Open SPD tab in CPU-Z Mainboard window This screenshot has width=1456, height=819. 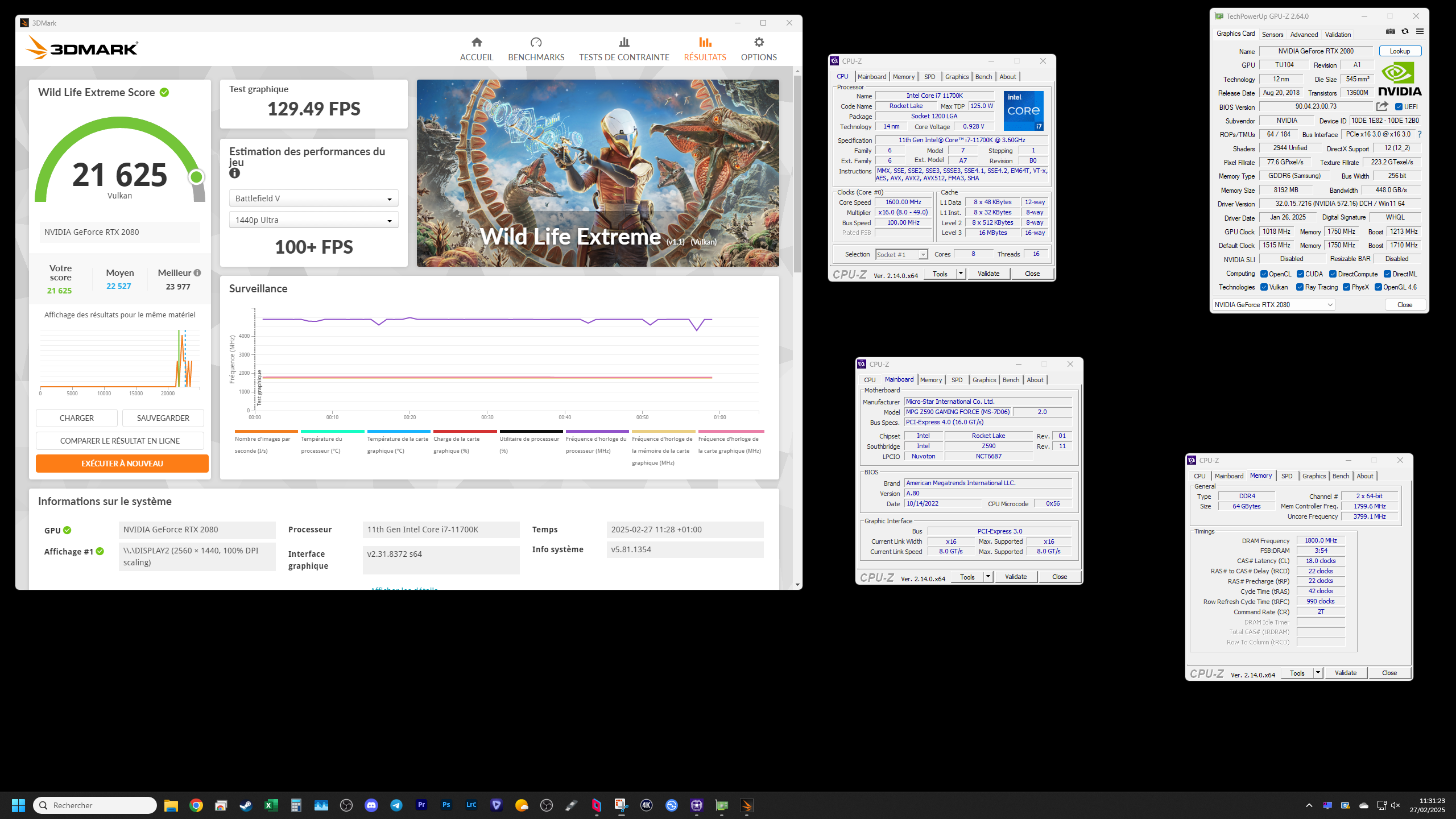957,380
